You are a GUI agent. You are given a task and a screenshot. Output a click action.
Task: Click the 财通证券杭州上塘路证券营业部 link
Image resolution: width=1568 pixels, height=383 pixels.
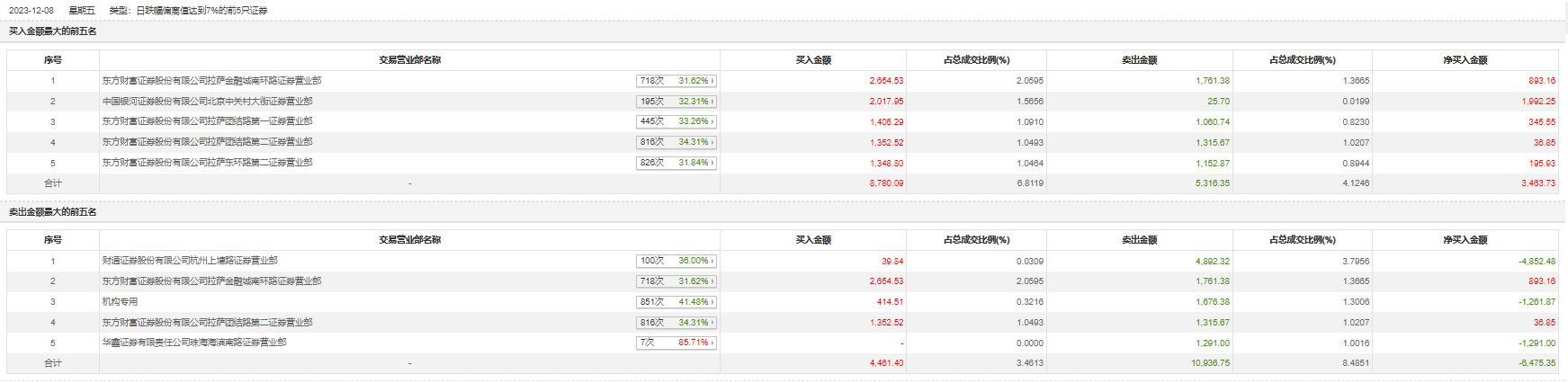(190, 261)
